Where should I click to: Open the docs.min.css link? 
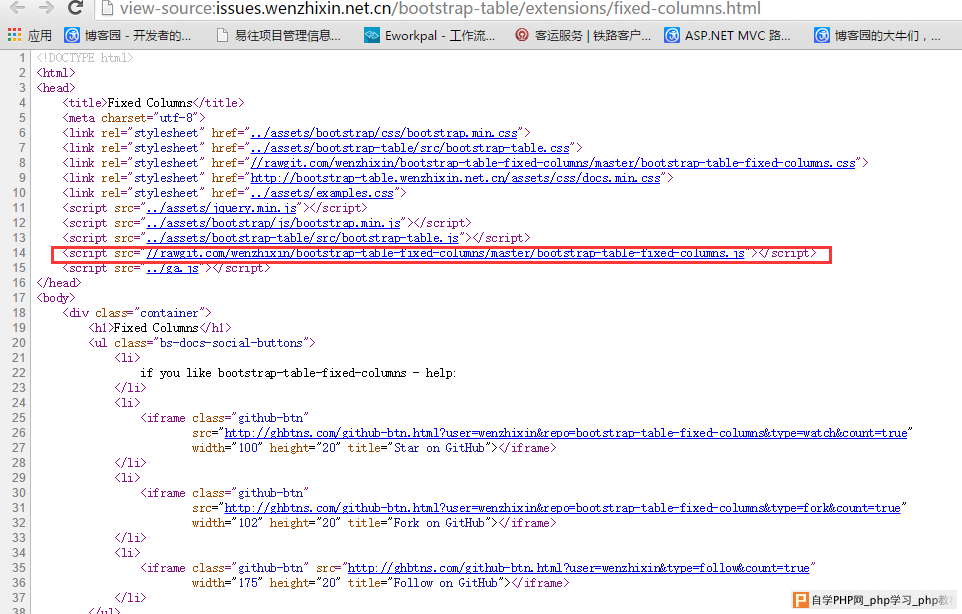tap(455, 178)
